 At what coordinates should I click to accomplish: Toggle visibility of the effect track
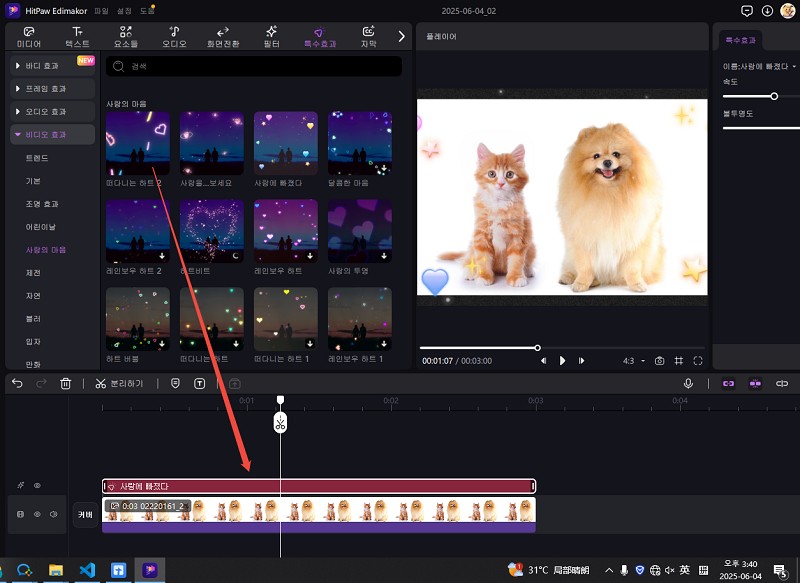pyautogui.click(x=38, y=486)
